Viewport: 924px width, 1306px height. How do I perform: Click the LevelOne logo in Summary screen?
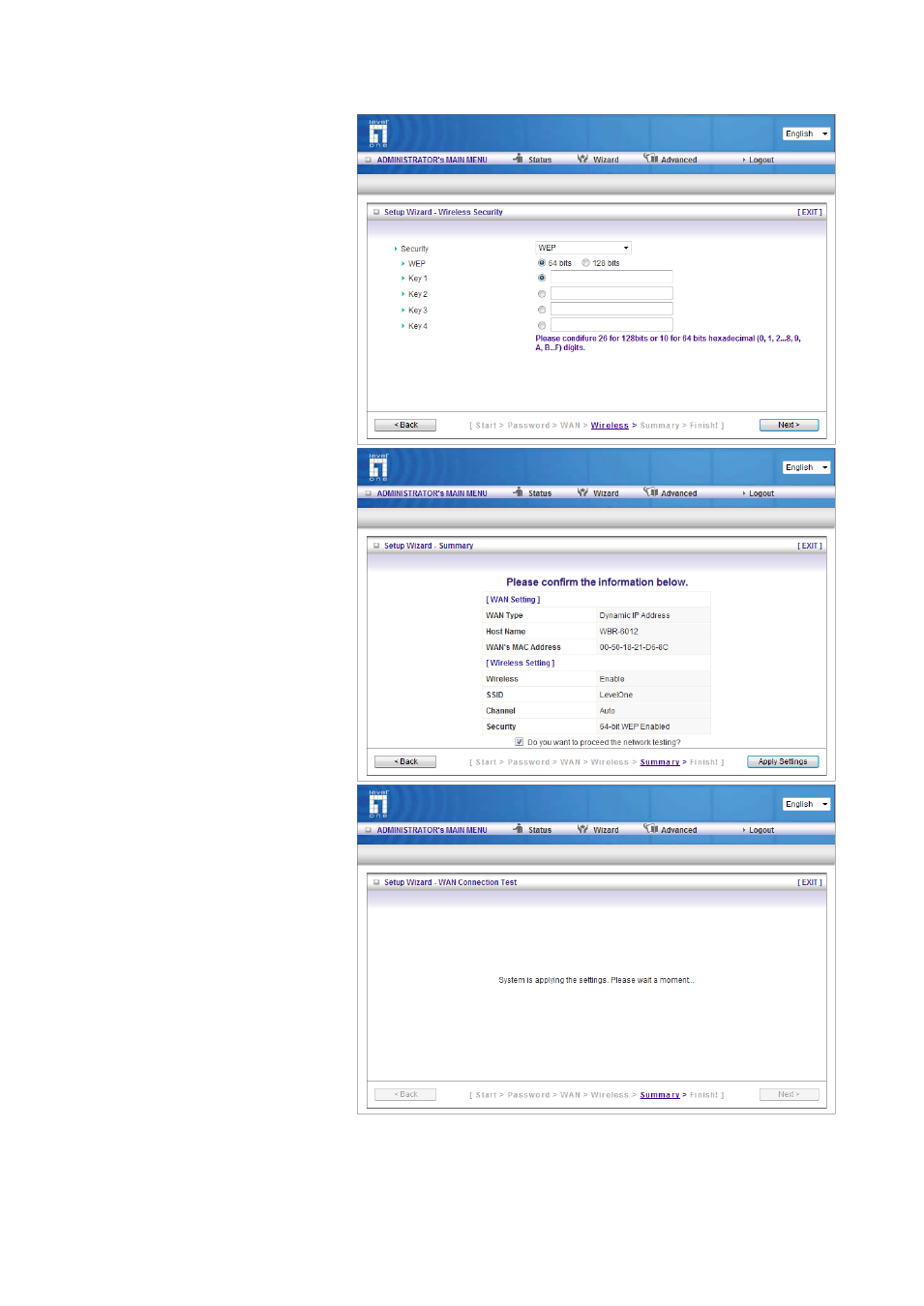pyautogui.click(x=378, y=467)
